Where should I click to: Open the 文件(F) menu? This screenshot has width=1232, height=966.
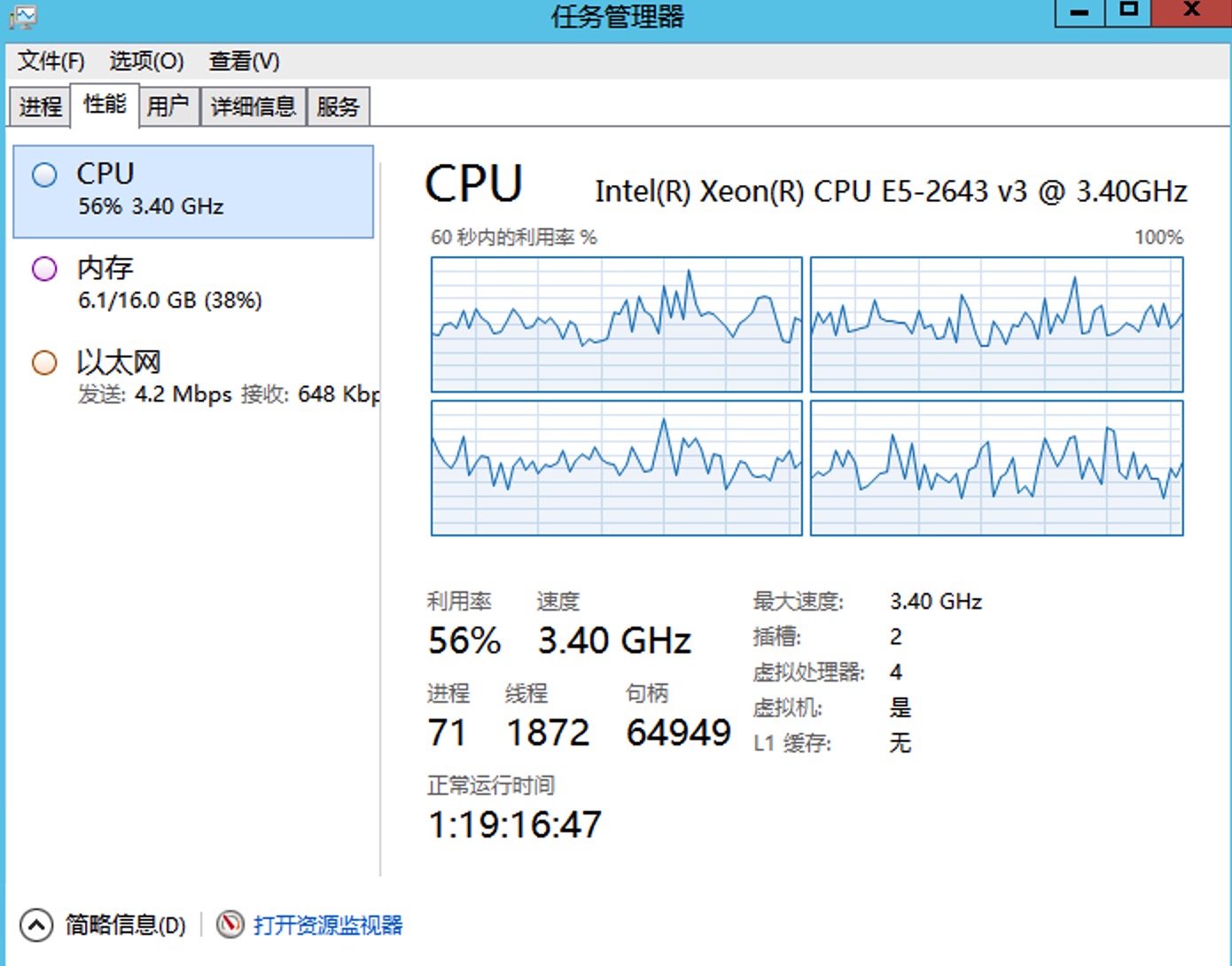pos(51,61)
